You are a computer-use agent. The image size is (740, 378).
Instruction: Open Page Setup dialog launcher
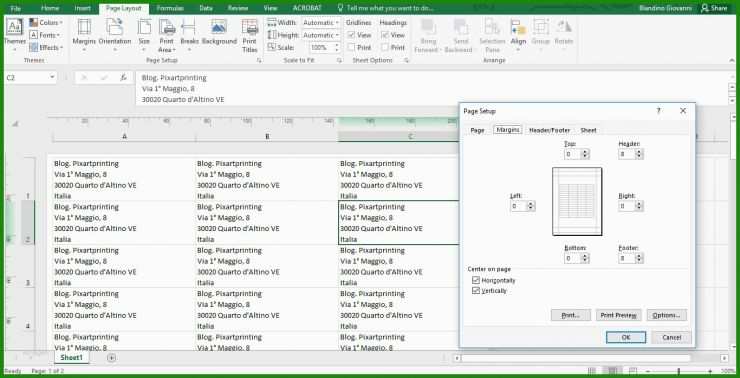259,60
